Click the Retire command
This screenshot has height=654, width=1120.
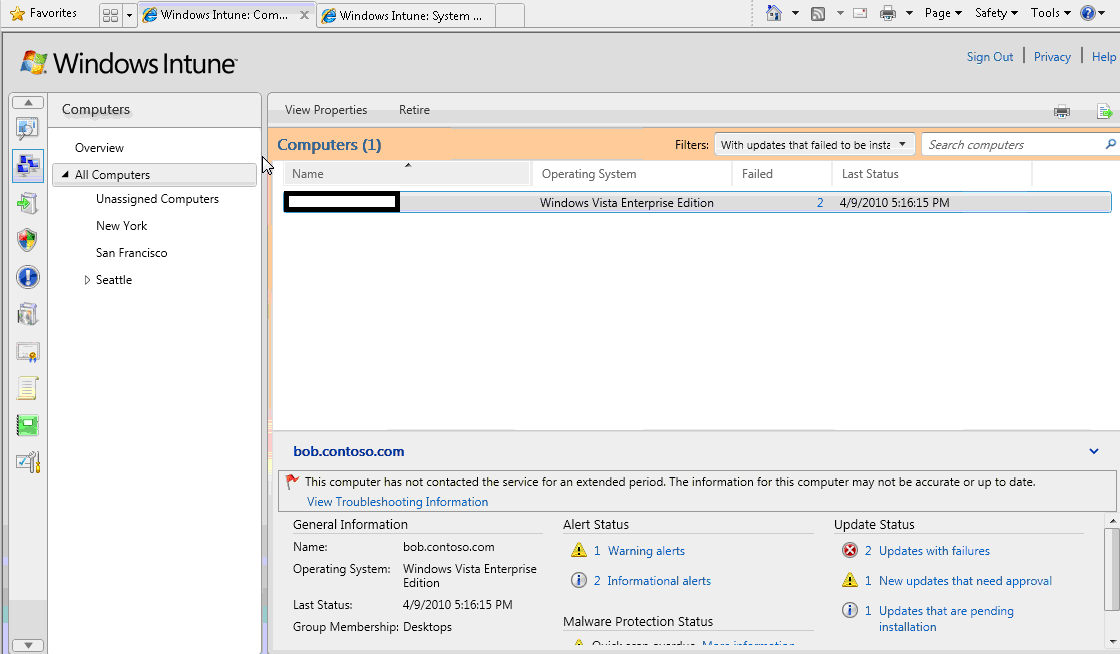414,110
